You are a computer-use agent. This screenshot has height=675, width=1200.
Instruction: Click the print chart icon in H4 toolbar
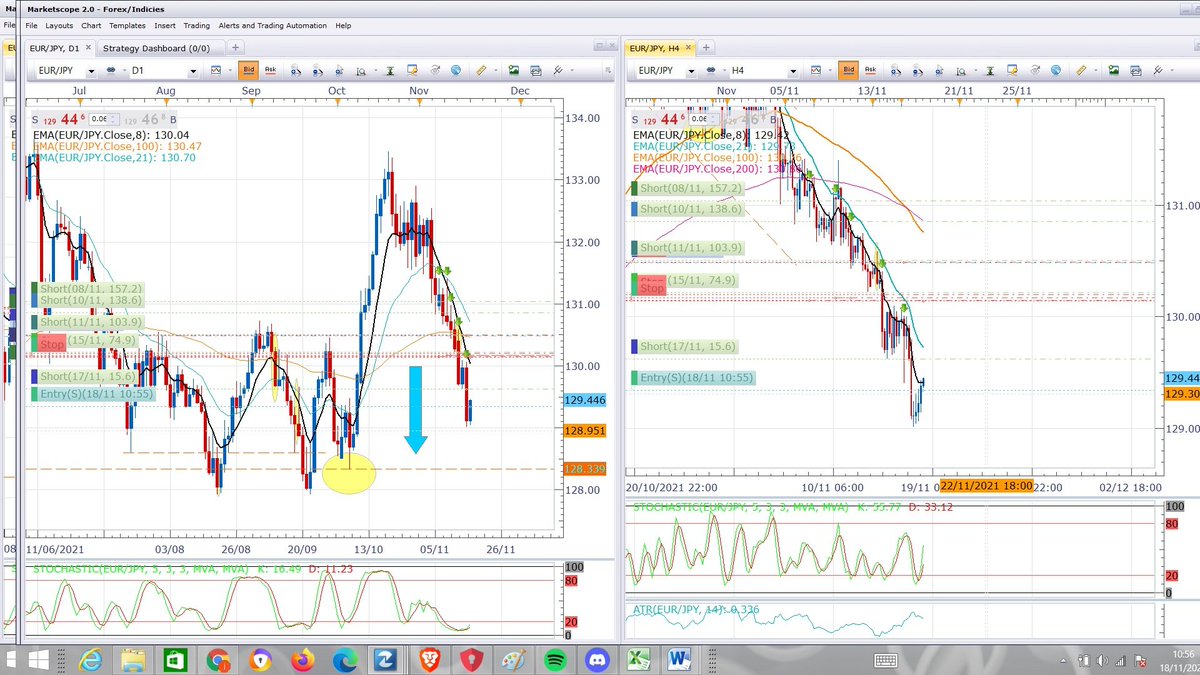coord(1135,70)
